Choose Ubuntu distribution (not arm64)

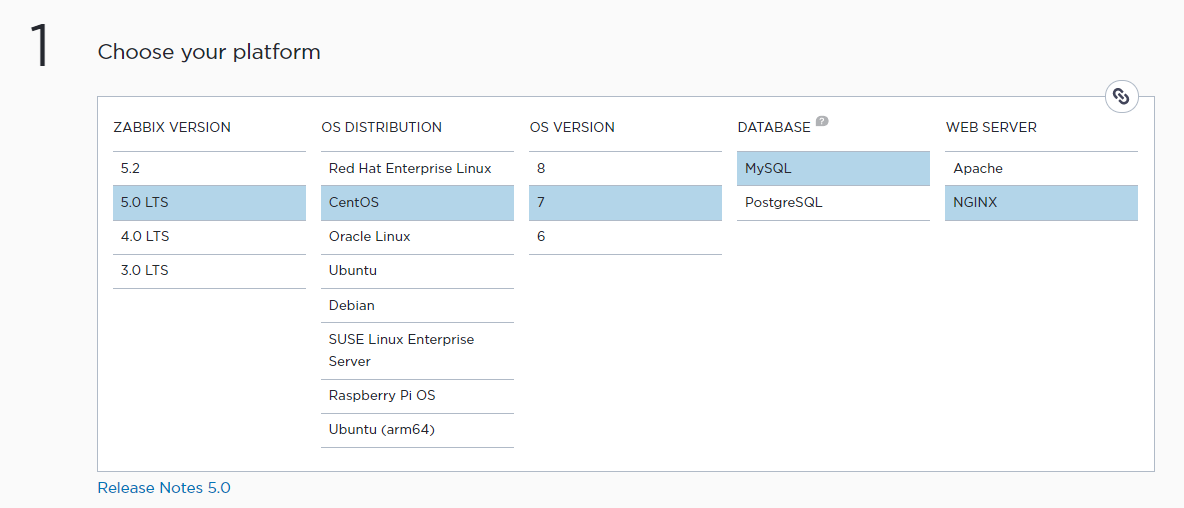417,271
